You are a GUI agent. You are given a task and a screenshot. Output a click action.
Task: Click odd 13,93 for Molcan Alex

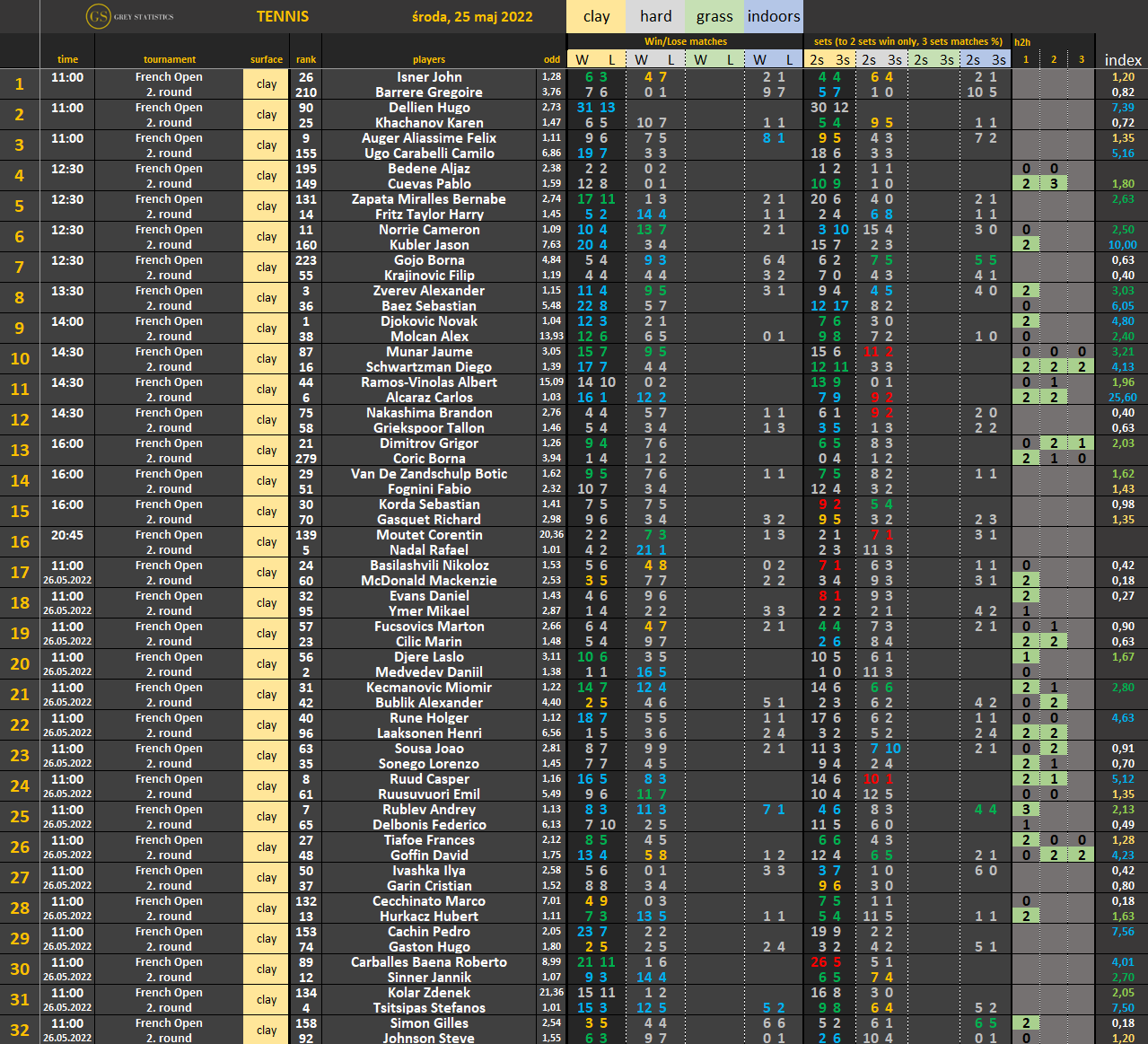coord(552,337)
